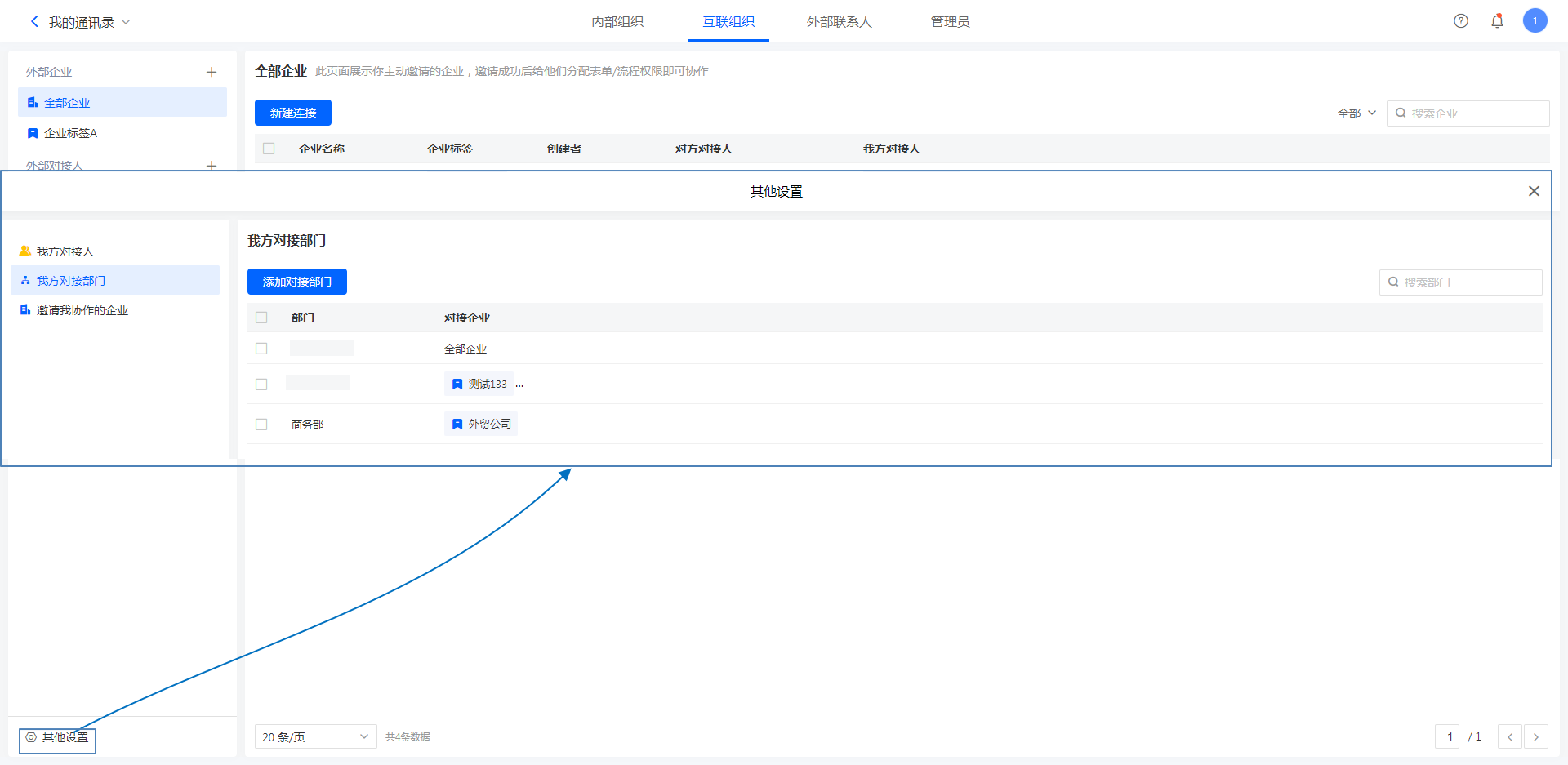Image resolution: width=1568 pixels, height=765 pixels.
Task: Click the 测试133 tag
Action: click(x=479, y=384)
